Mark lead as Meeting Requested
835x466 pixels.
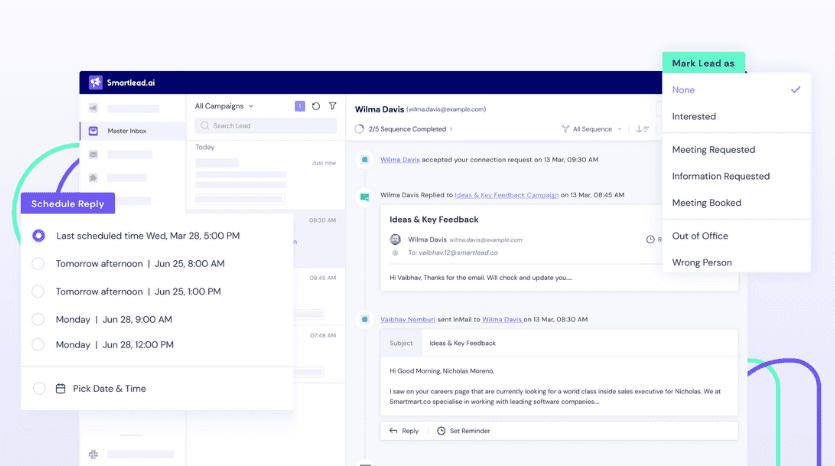pyautogui.click(x=736, y=150)
